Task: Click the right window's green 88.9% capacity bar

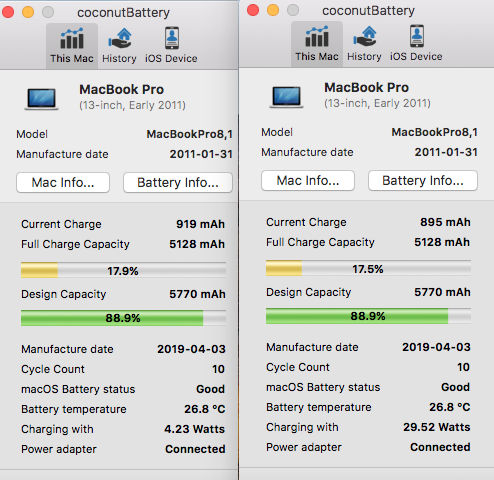Action: pyautogui.click(x=368, y=316)
